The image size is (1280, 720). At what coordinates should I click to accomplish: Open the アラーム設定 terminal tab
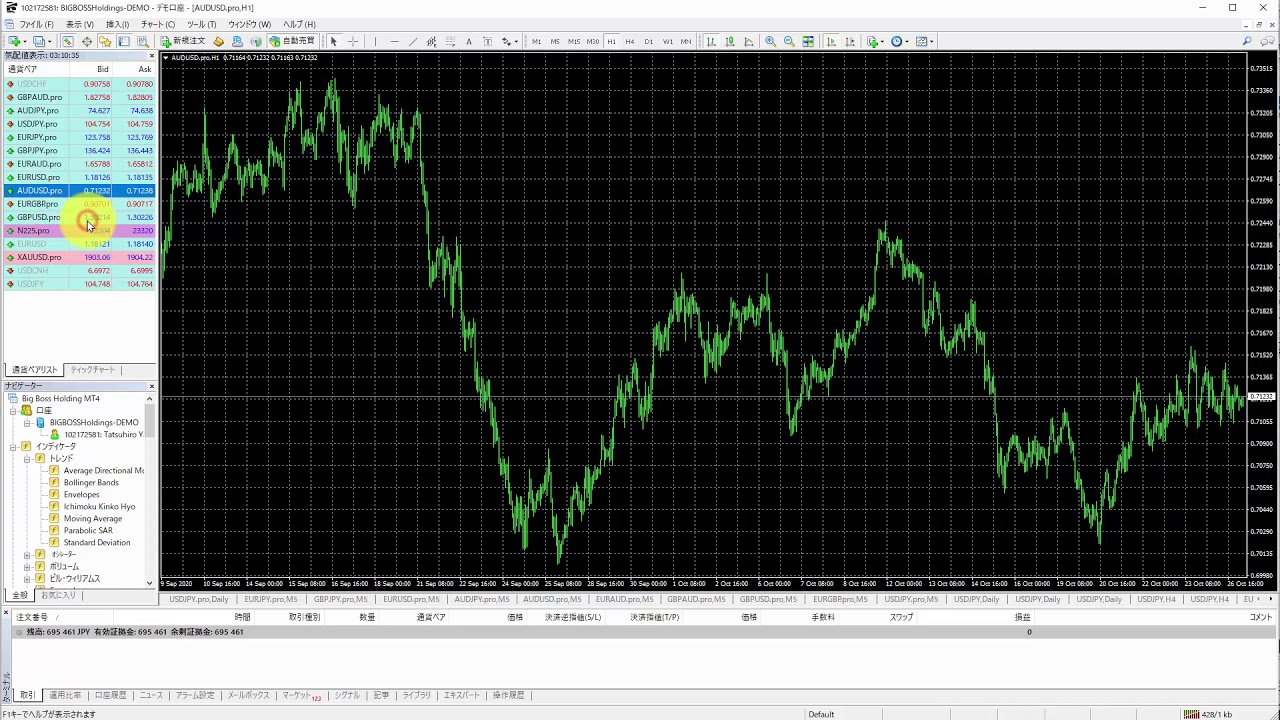click(194, 695)
